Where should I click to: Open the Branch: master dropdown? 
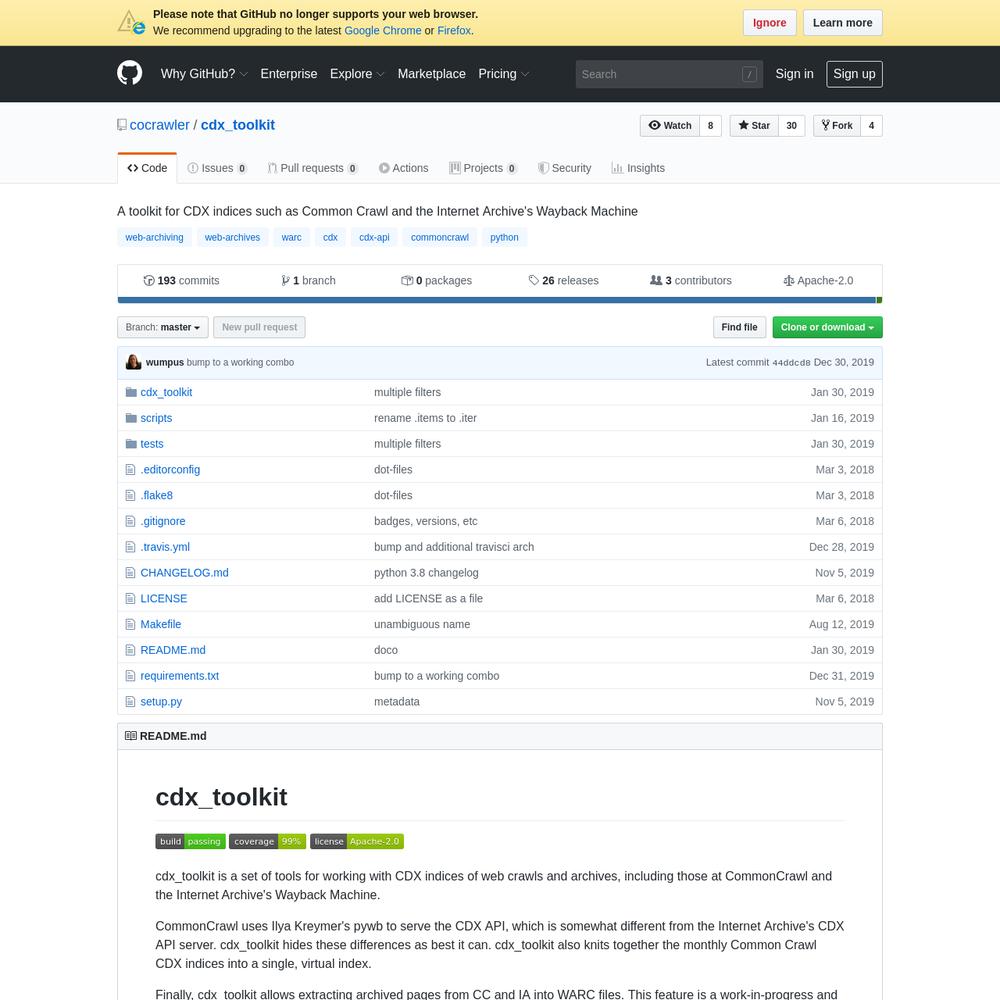[x=163, y=327]
